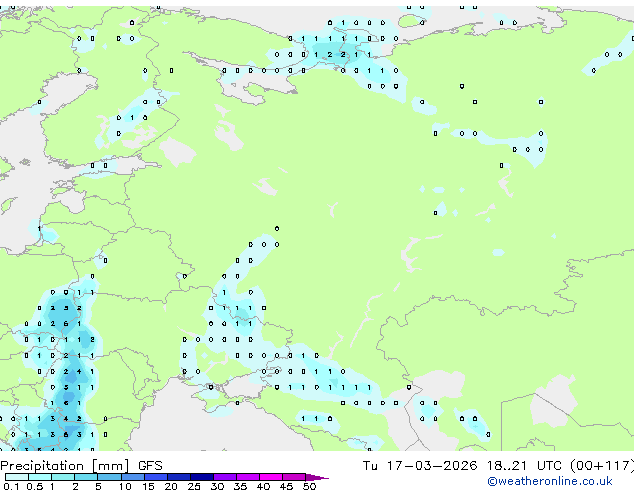
Task: Click the 20–25 mm legend color swatch
Action: (179, 477)
